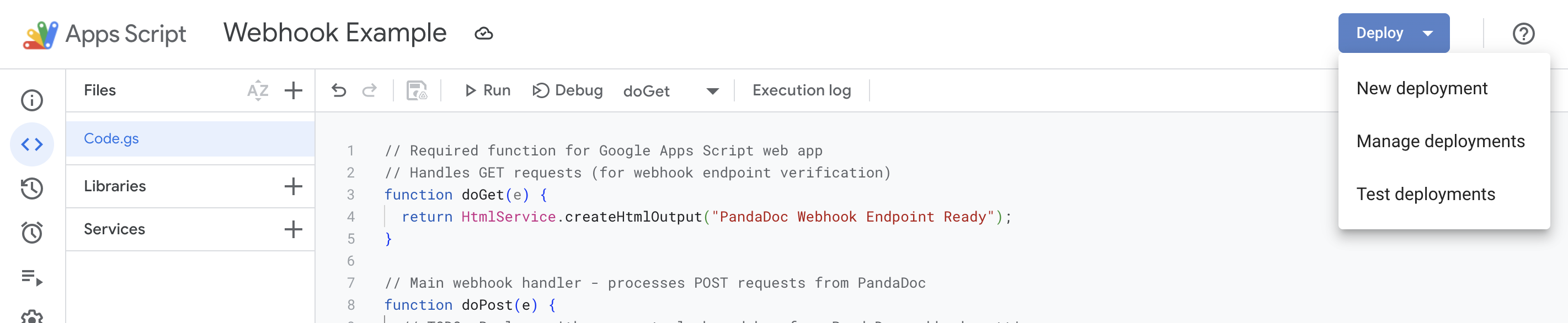Viewport: 1568px width, 323px height.
Task: Click the cloud save status icon
Action: click(x=484, y=34)
